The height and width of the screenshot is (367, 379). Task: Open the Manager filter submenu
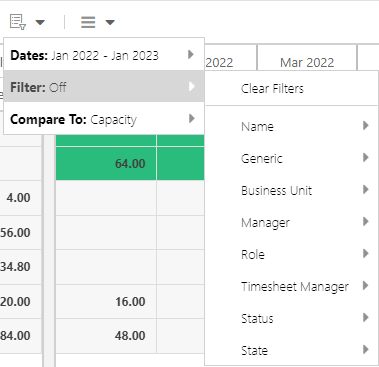point(291,222)
